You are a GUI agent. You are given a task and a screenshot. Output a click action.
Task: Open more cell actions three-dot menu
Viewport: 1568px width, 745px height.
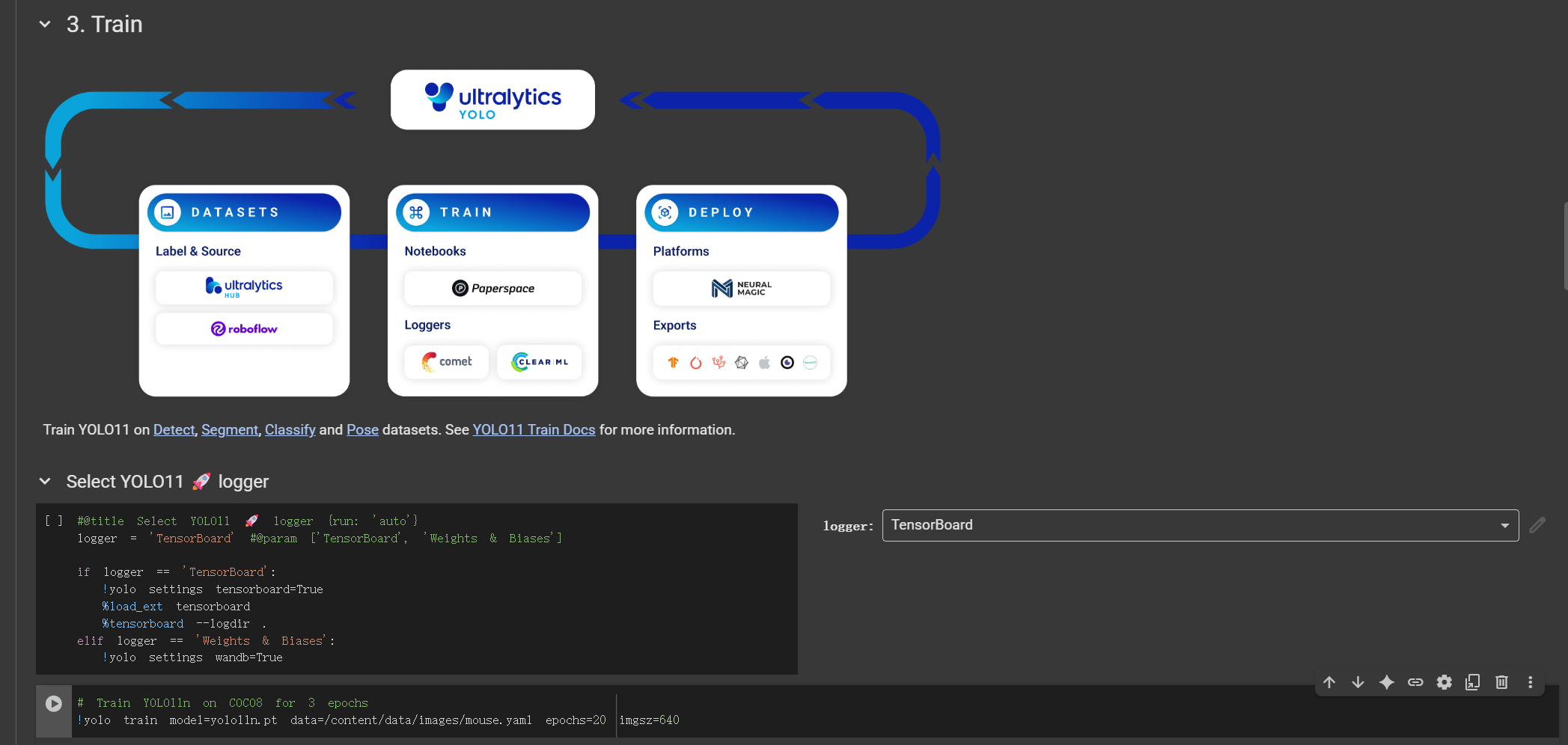point(1530,682)
